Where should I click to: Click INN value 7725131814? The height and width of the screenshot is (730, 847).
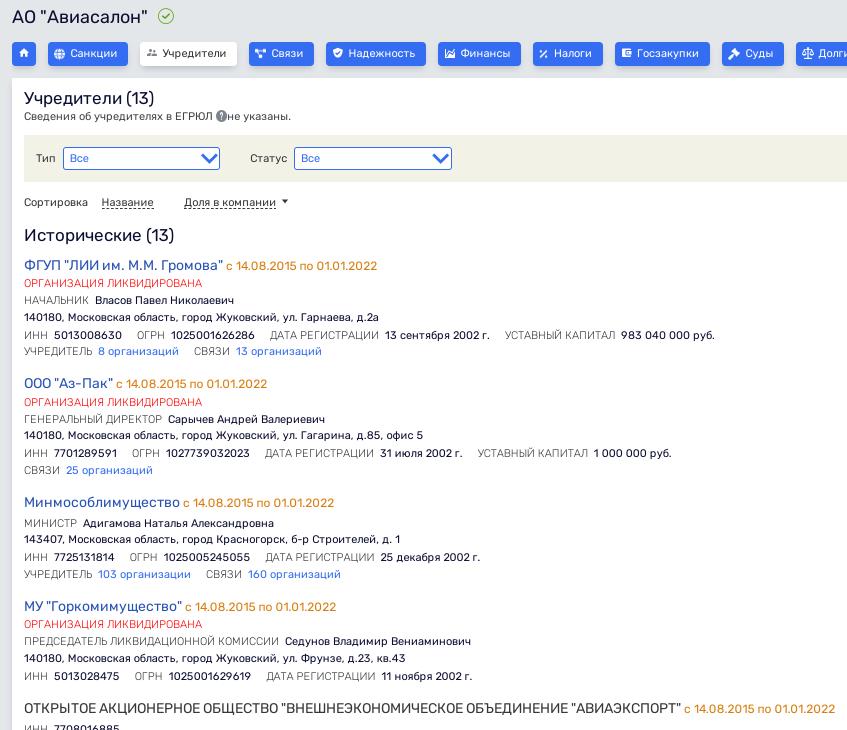pos(84,557)
